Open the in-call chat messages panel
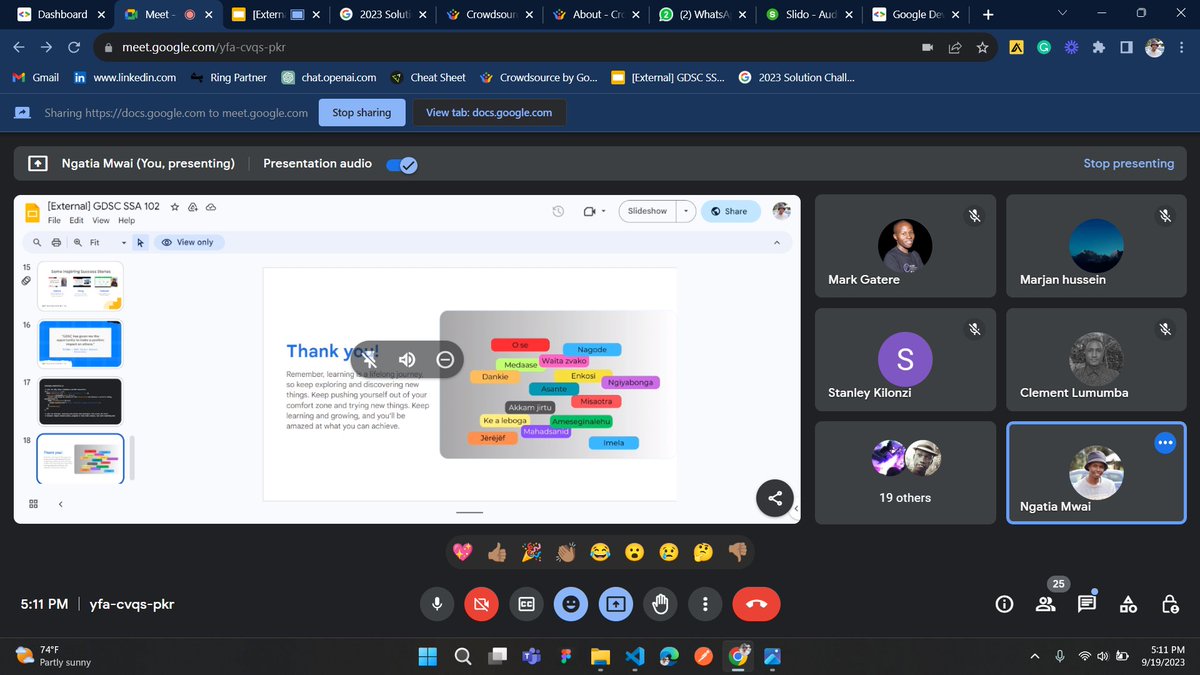Image resolution: width=1200 pixels, height=675 pixels. click(1087, 604)
